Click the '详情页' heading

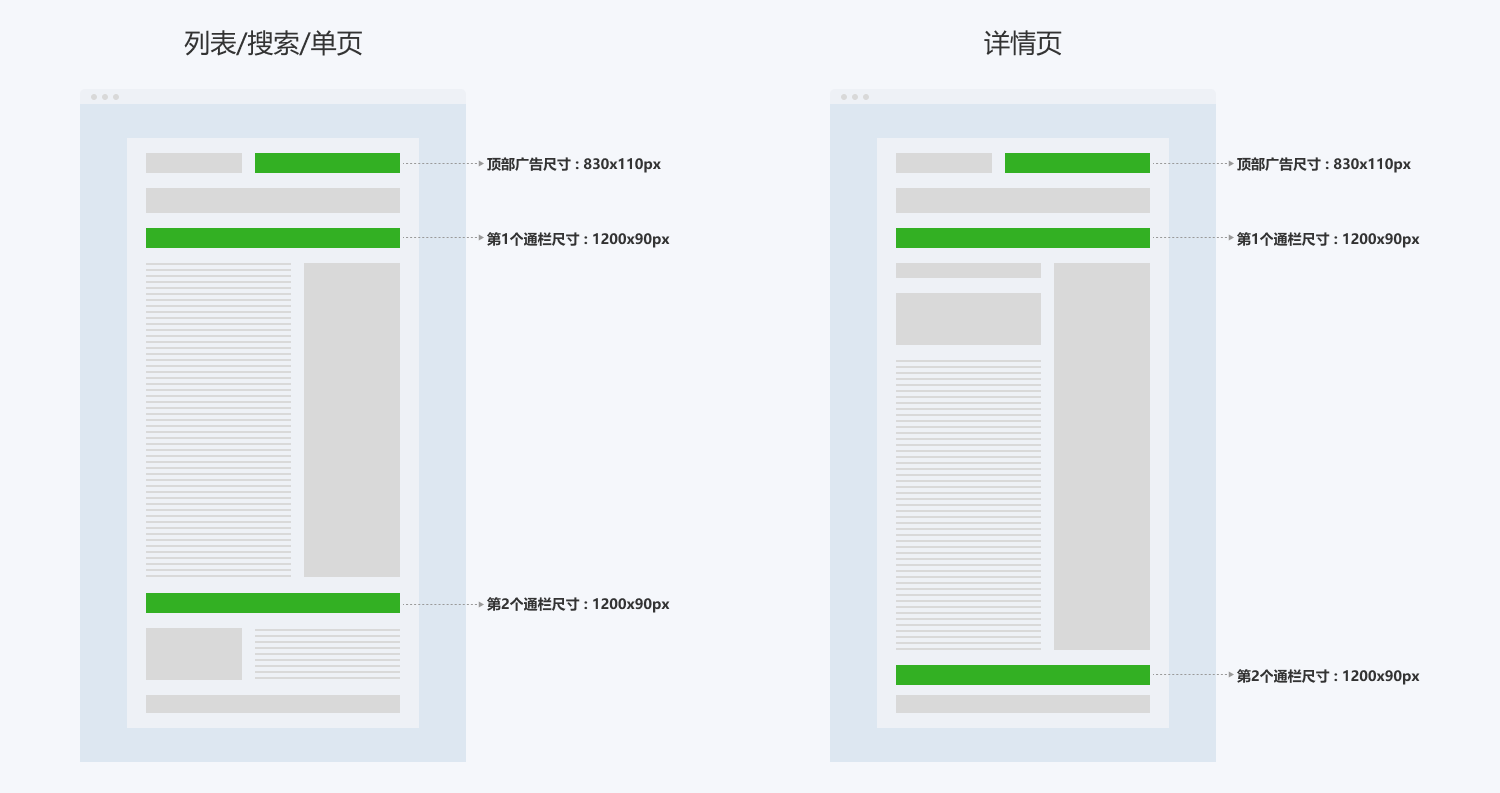coord(1023,44)
